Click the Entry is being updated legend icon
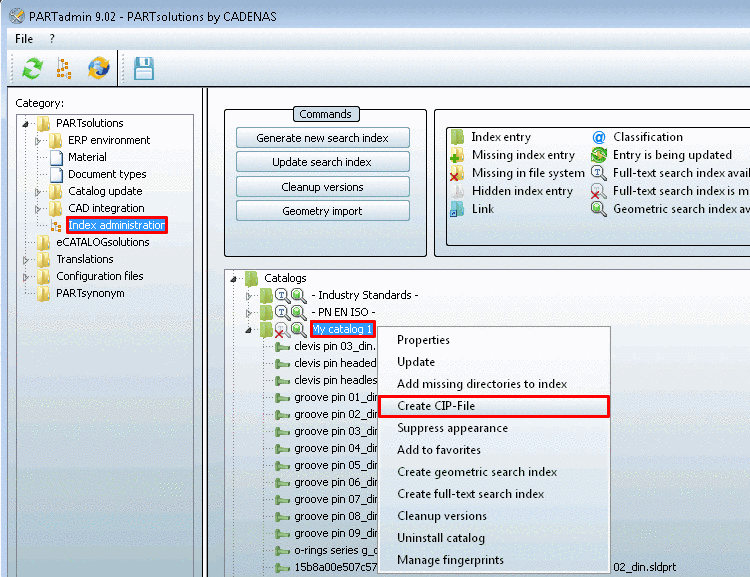The image size is (750, 577). point(599,155)
